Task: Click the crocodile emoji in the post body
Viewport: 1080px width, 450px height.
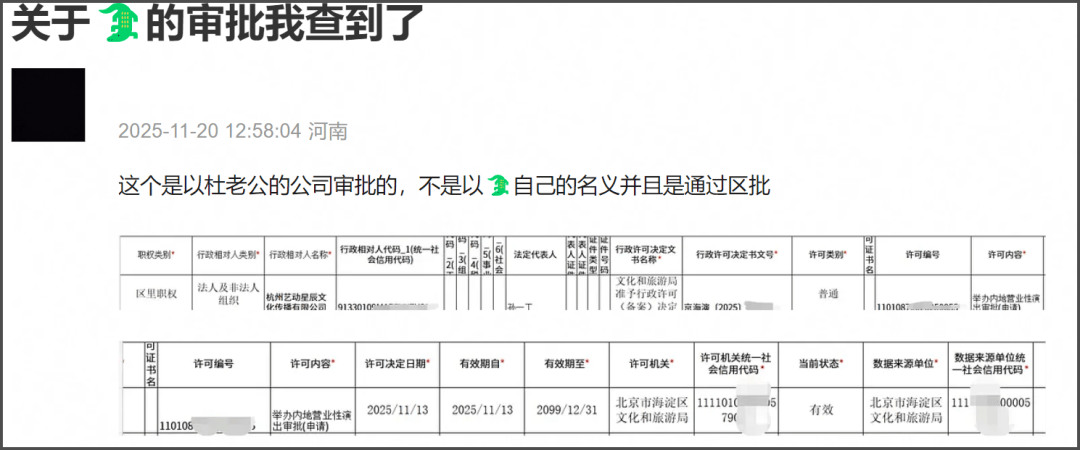Action: tap(499, 185)
